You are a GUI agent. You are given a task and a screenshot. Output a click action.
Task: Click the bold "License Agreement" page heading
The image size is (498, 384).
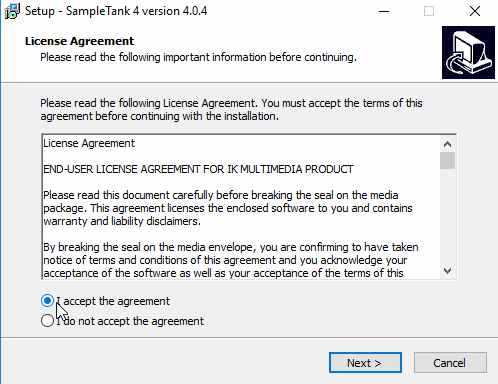(79, 41)
